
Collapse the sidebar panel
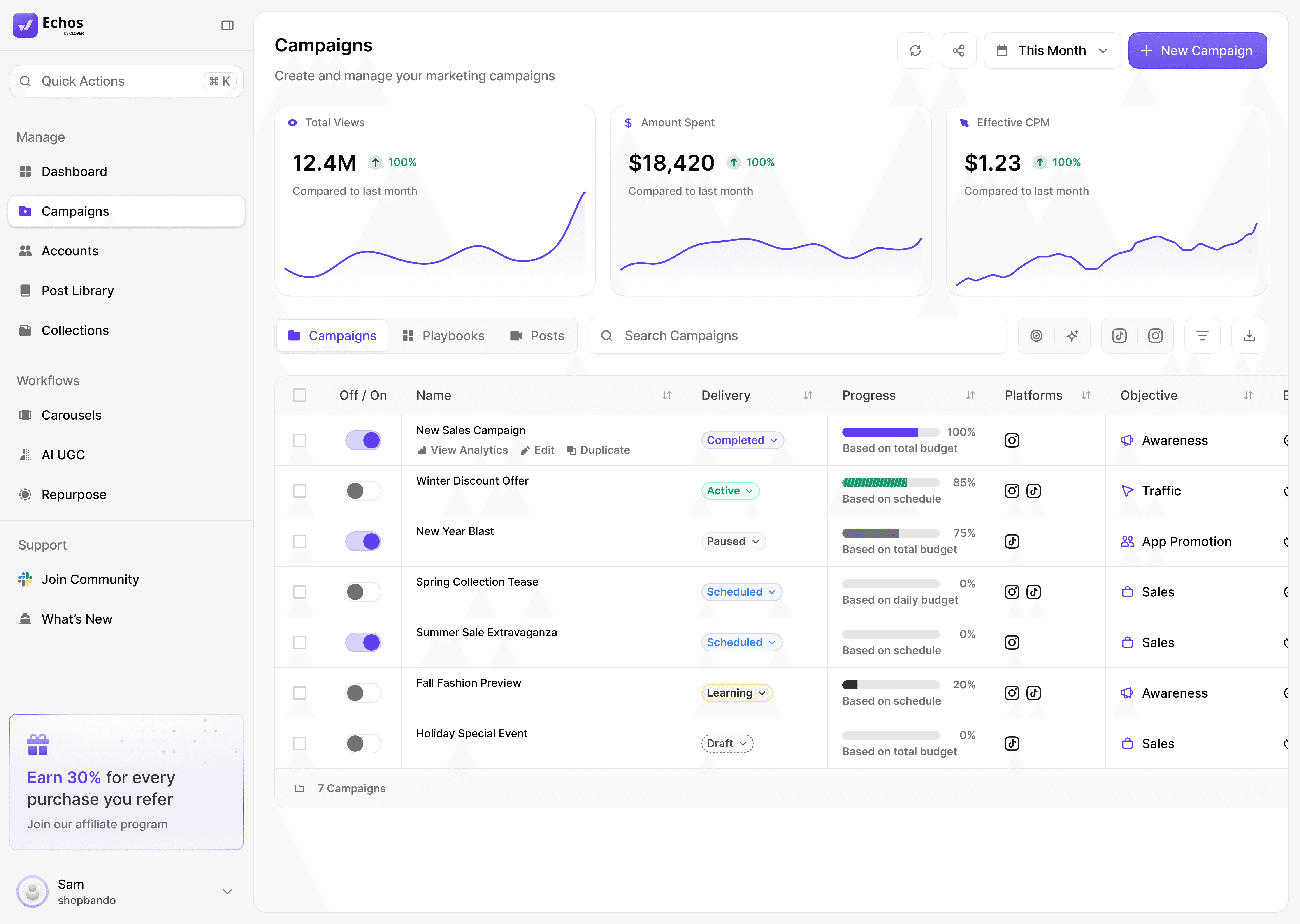coord(228,25)
